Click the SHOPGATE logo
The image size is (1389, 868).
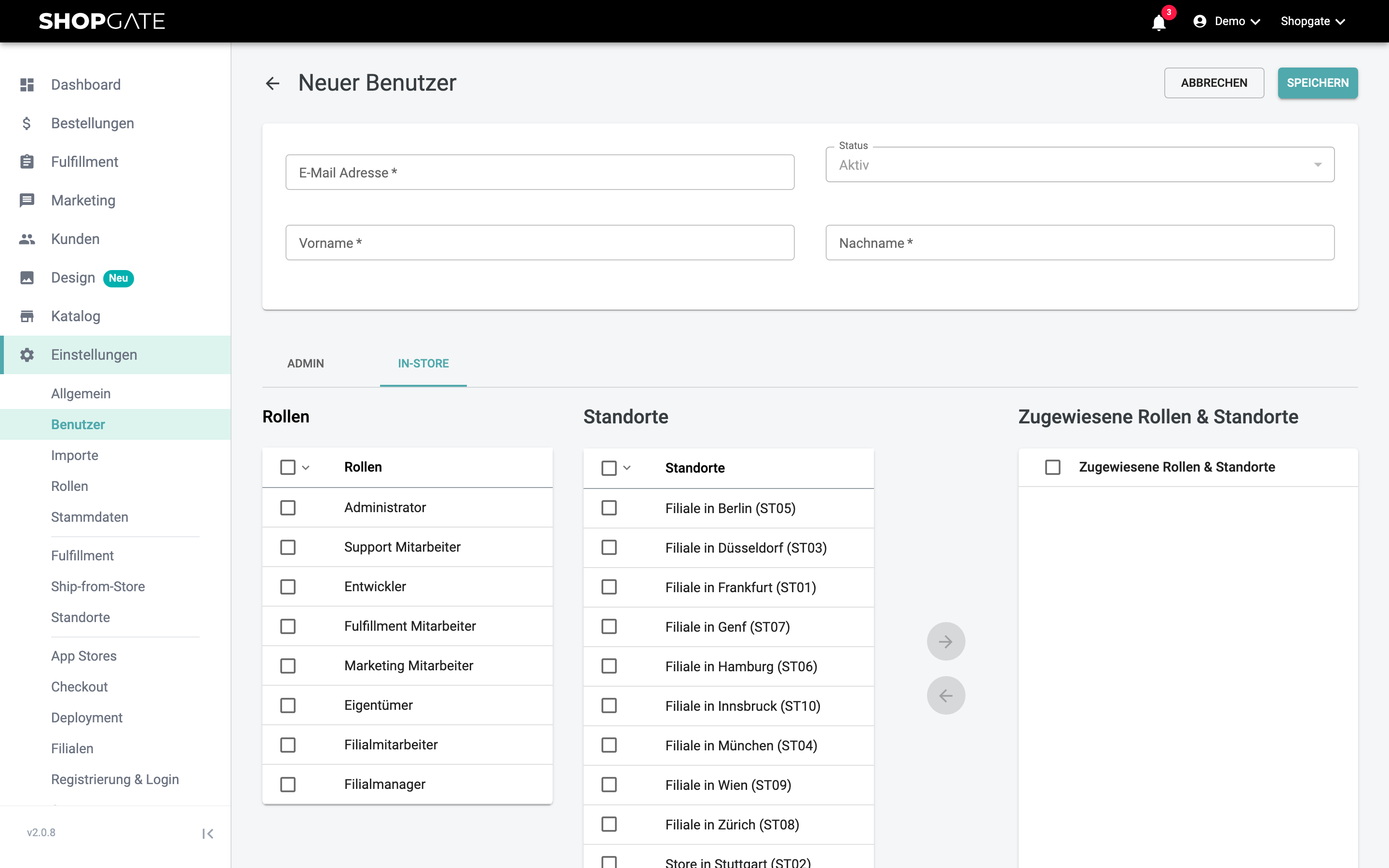102,21
